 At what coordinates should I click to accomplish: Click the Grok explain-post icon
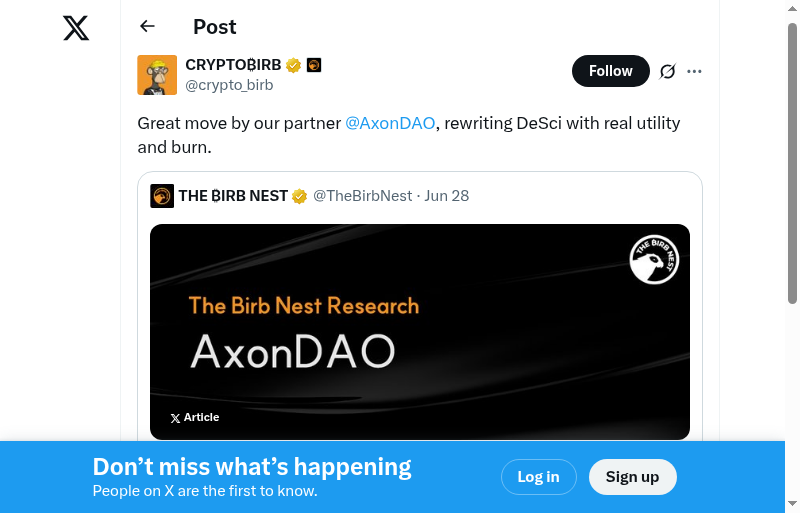click(668, 71)
